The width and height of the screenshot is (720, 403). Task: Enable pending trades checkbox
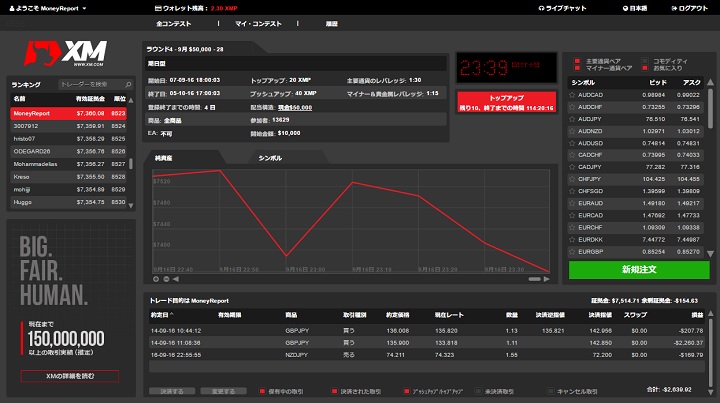coord(478,392)
